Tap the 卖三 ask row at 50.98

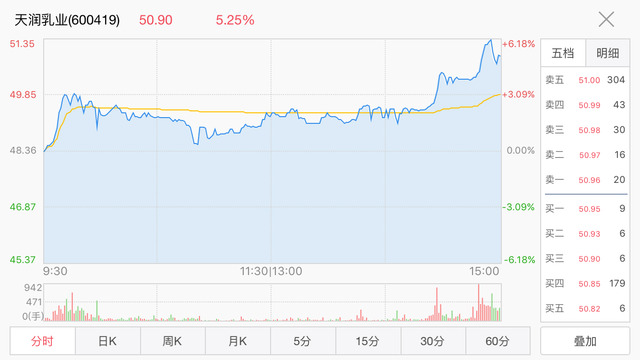pos(585,130)
